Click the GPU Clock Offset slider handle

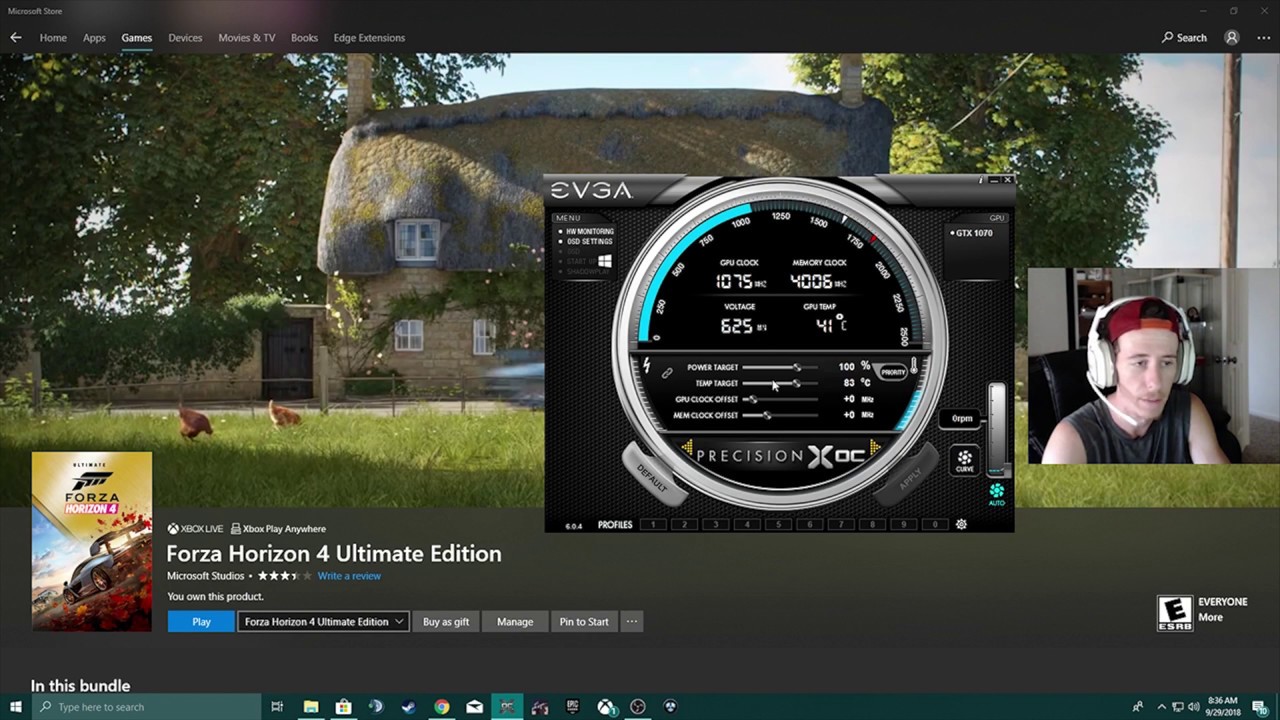[752, 399]
